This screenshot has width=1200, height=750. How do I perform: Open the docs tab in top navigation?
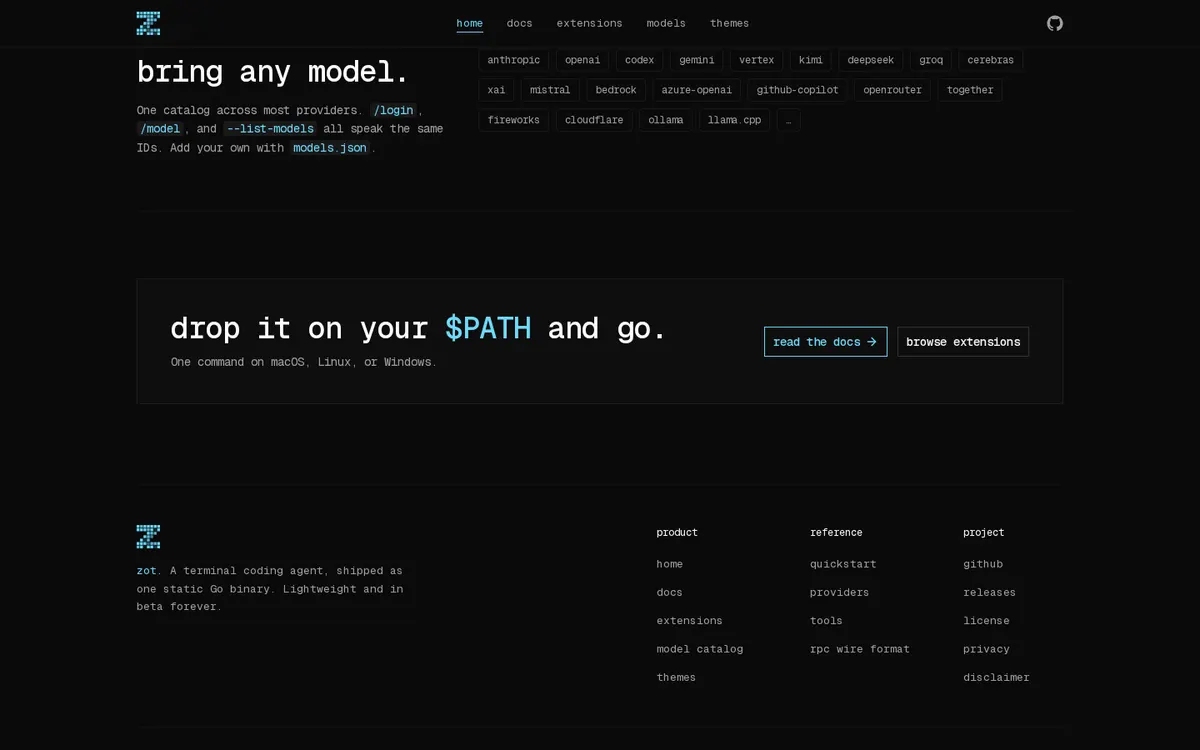click(520, 23)
